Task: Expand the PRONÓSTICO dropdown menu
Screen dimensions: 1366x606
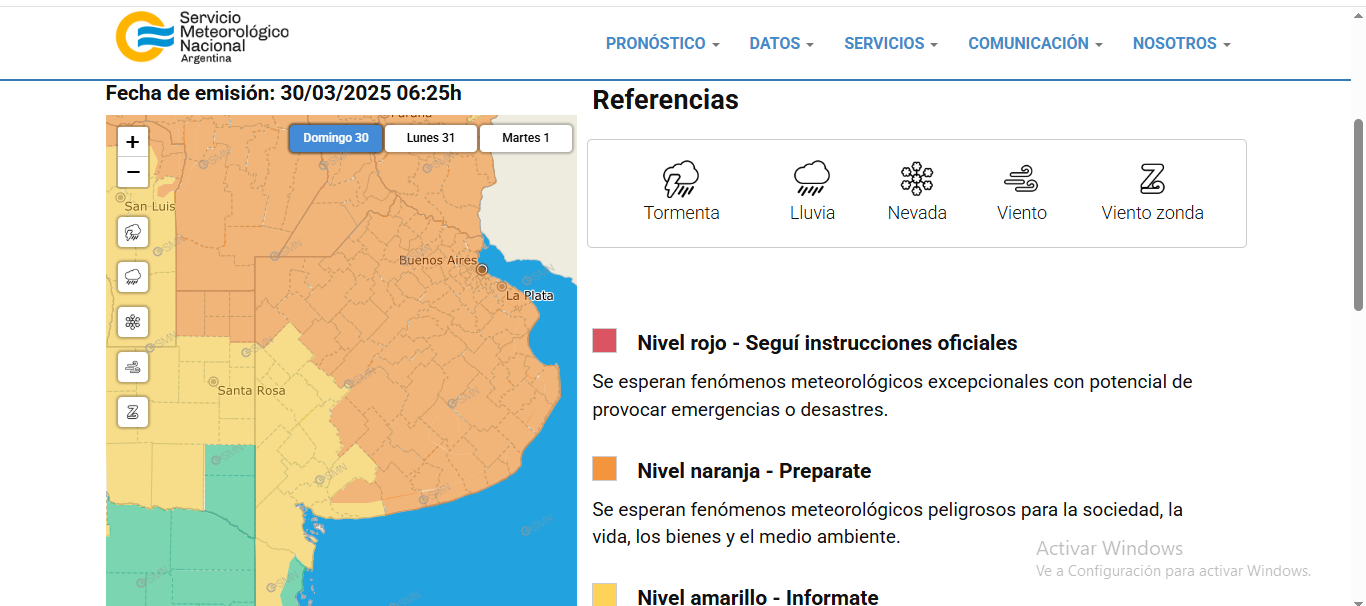Action: [x=662, y=44]
